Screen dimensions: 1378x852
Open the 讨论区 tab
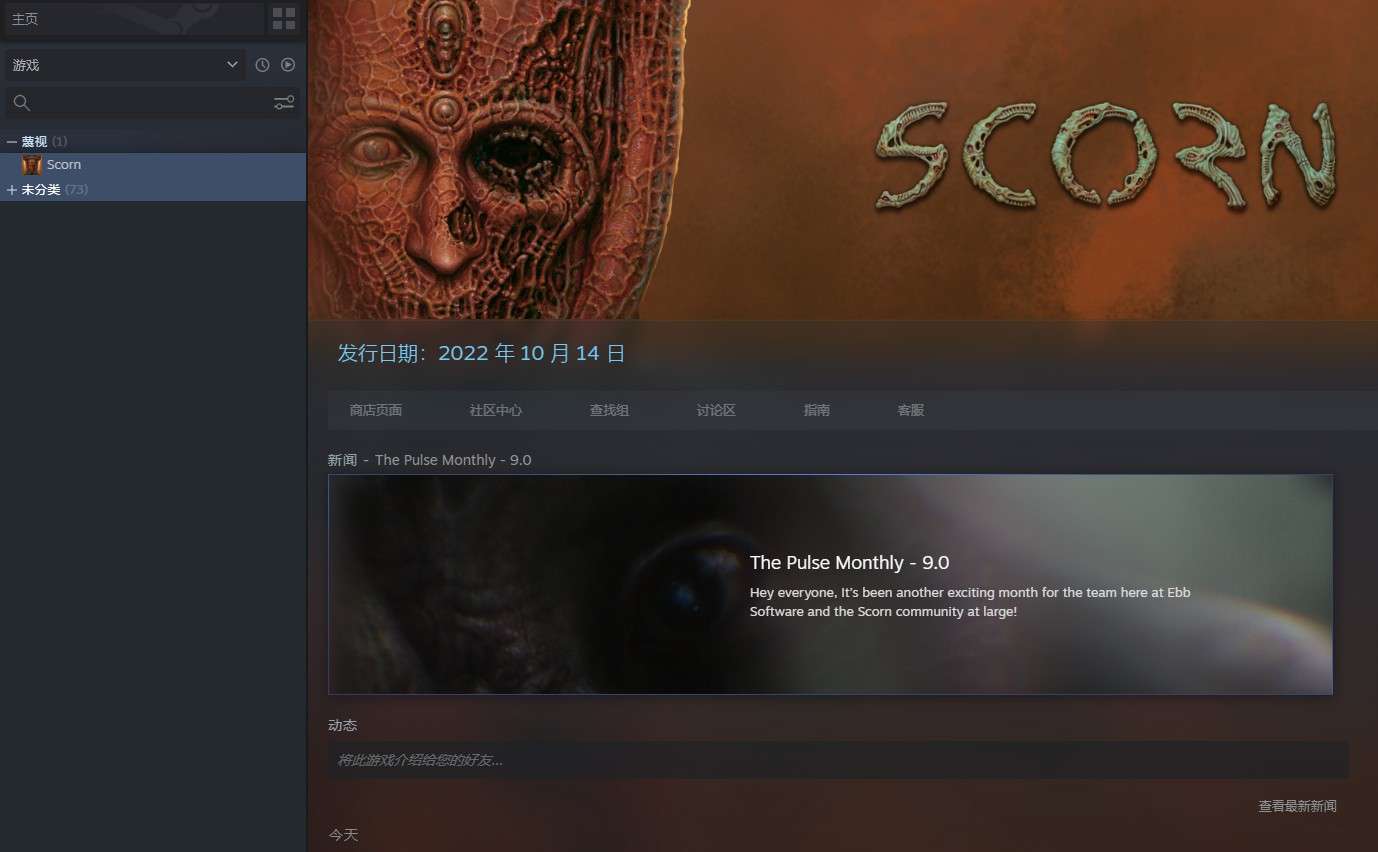pyautogui.click(x=716, y=410)
